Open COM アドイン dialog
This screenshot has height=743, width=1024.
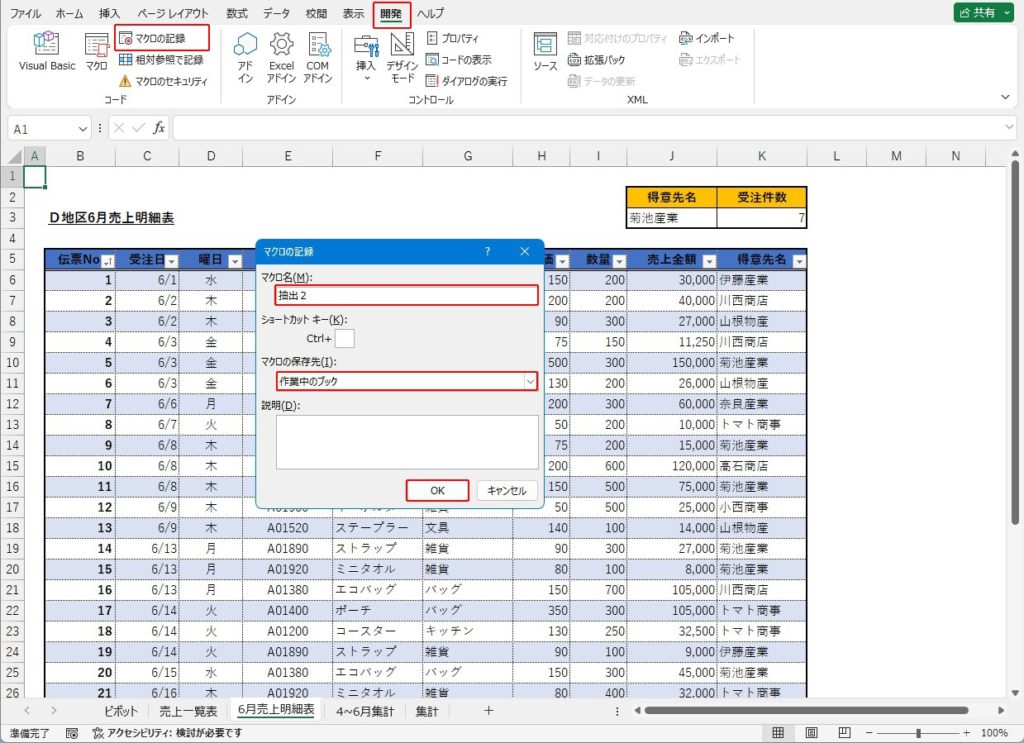[318, 56]
